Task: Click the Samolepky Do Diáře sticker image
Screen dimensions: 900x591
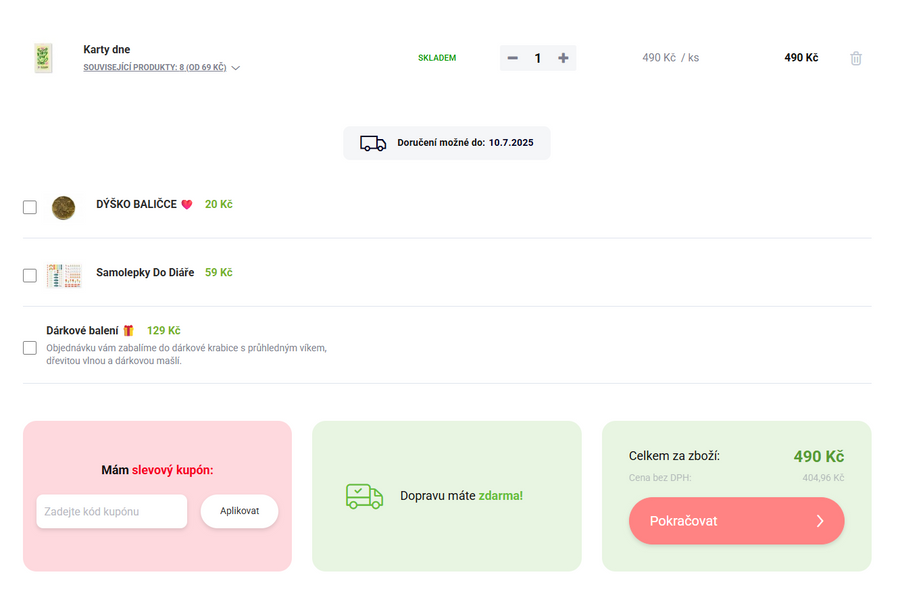Action: tap(63, 275)
